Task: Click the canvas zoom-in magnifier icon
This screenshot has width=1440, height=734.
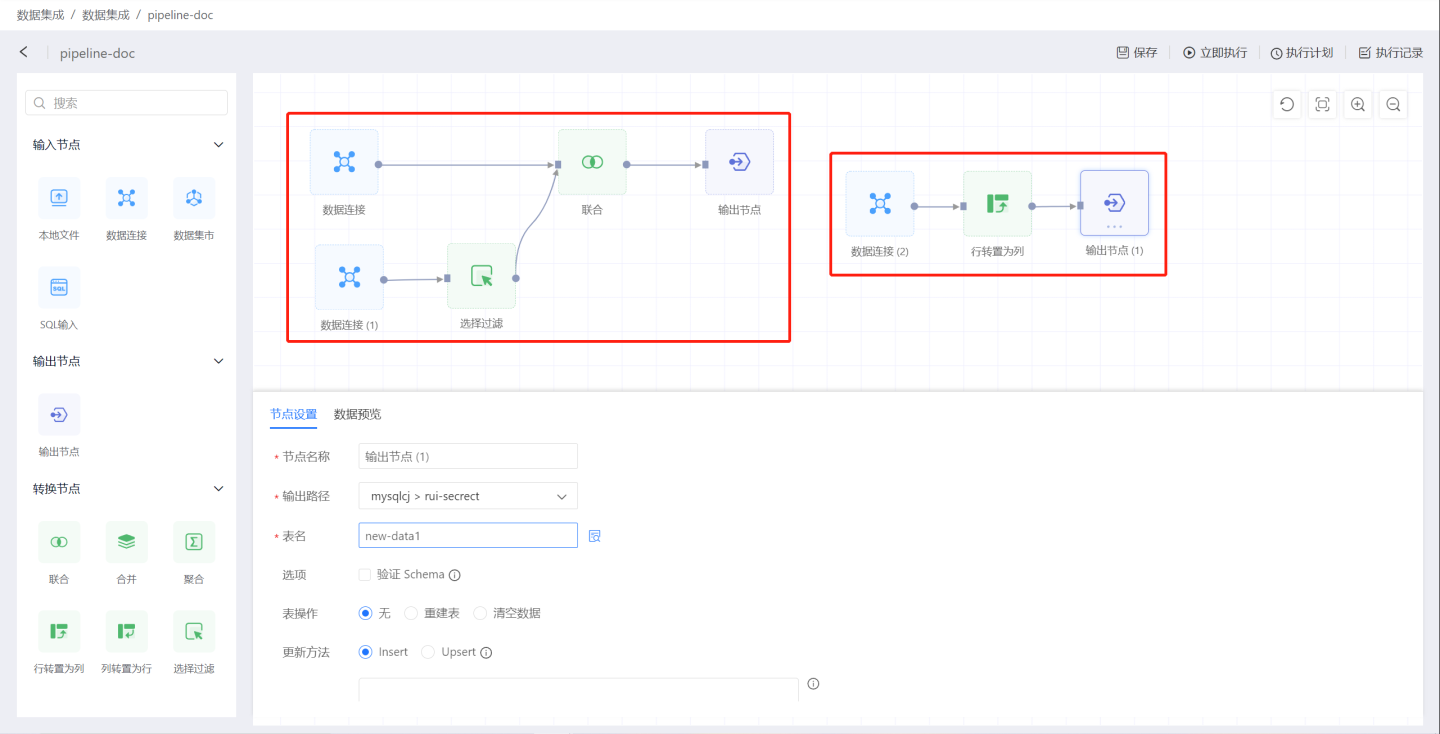Action: tap(1357, 105)
